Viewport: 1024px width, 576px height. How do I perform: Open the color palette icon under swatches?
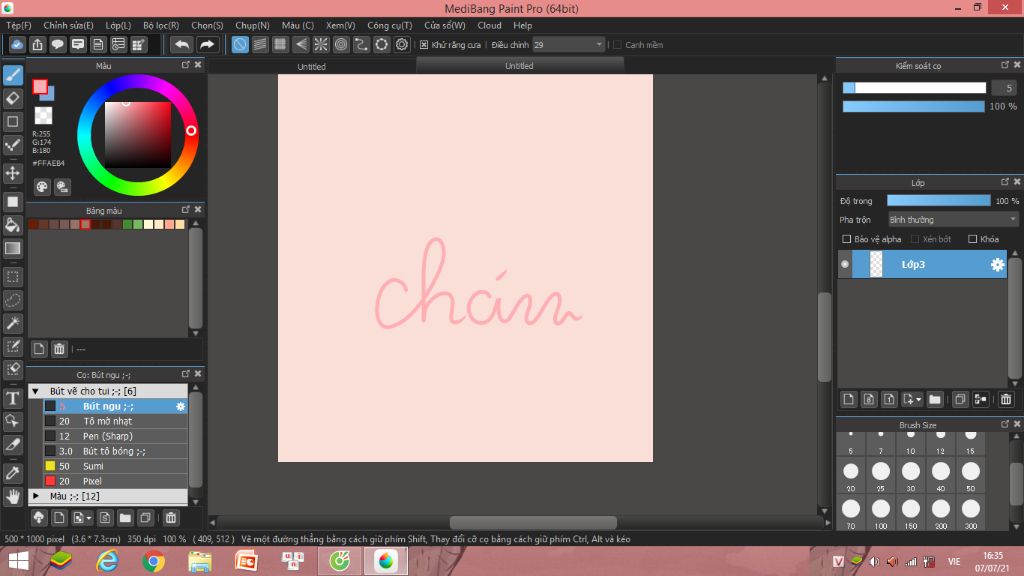pyautogui.click(x=42, y=187)
